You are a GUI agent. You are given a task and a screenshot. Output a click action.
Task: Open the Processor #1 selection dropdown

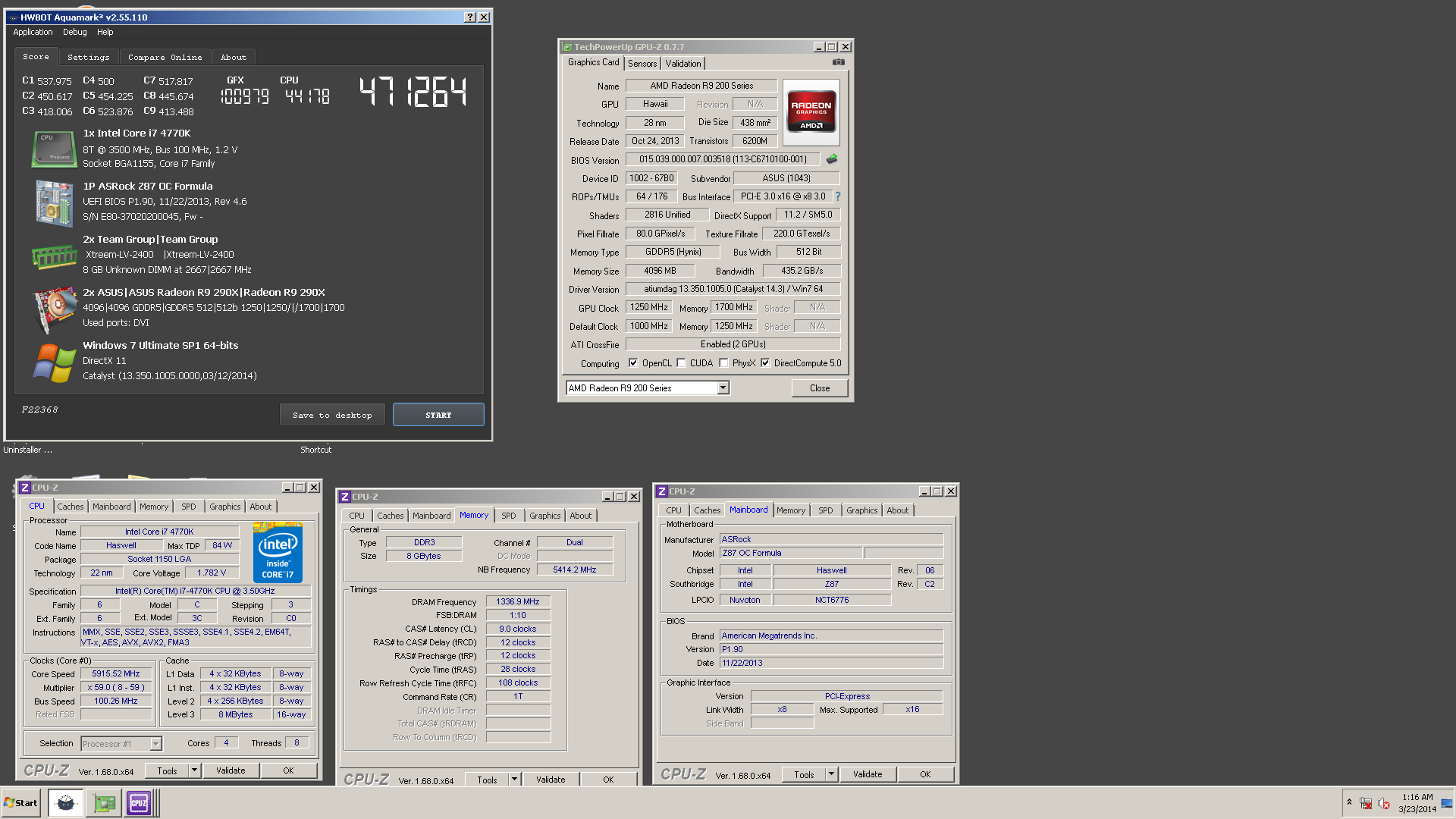click(x=121, y=744)
